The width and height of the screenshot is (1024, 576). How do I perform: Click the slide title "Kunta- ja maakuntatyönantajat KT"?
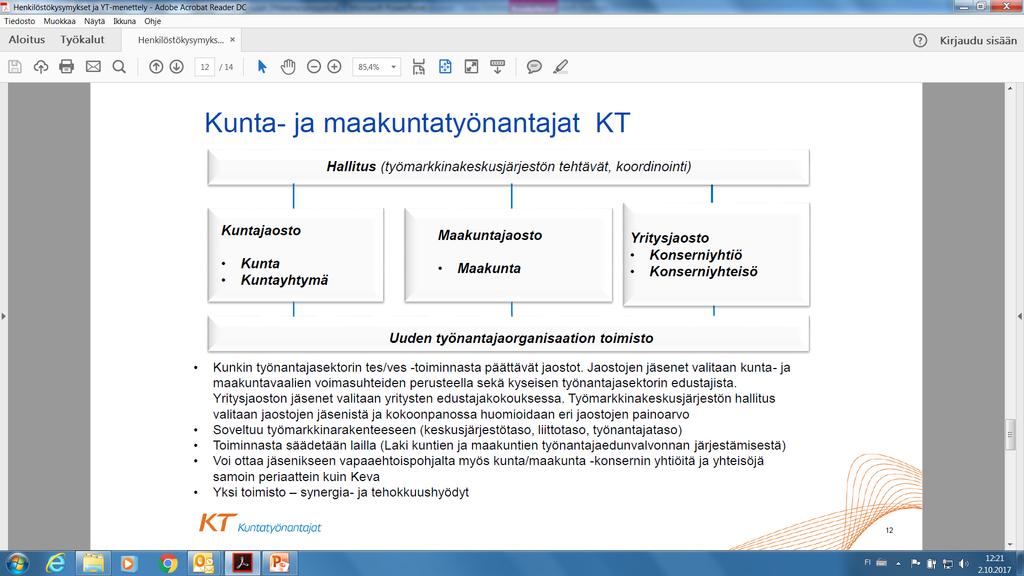pos(417,123)
